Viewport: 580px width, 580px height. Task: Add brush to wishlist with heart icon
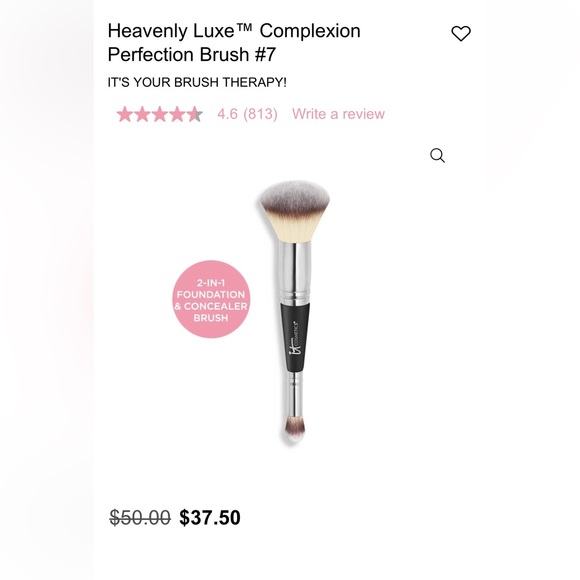coord(461,34)
